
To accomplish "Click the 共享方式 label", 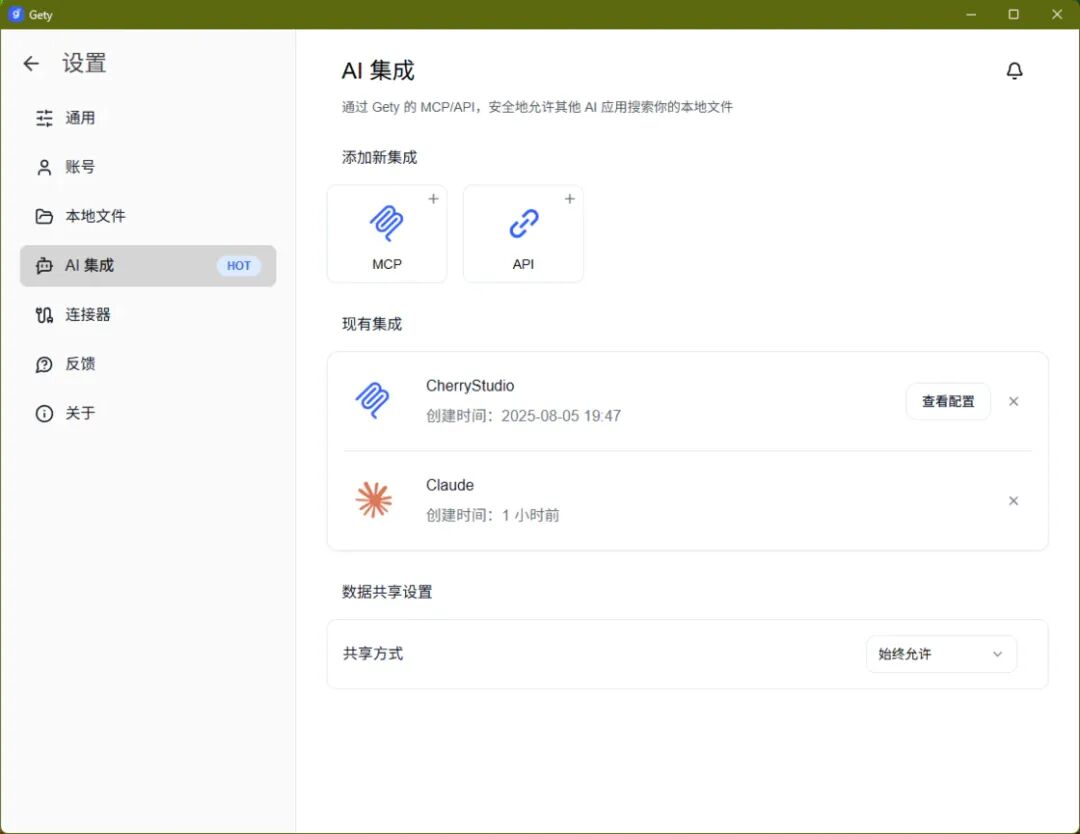I will coord(373,654).
